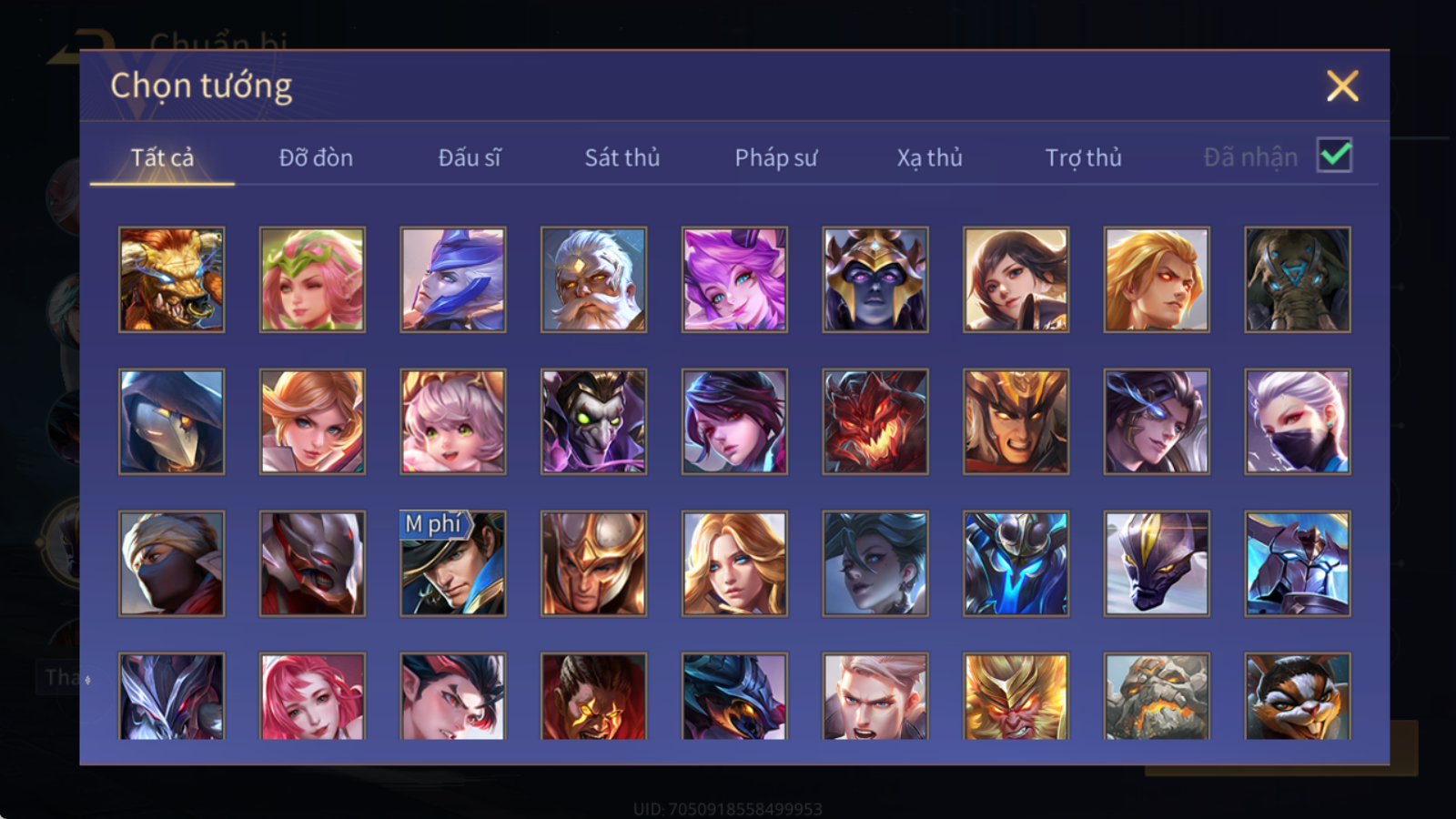The width and height of the screenshot is (1456, 819).
Task: Choose the golden monkey king hero
Action: 1016,696
